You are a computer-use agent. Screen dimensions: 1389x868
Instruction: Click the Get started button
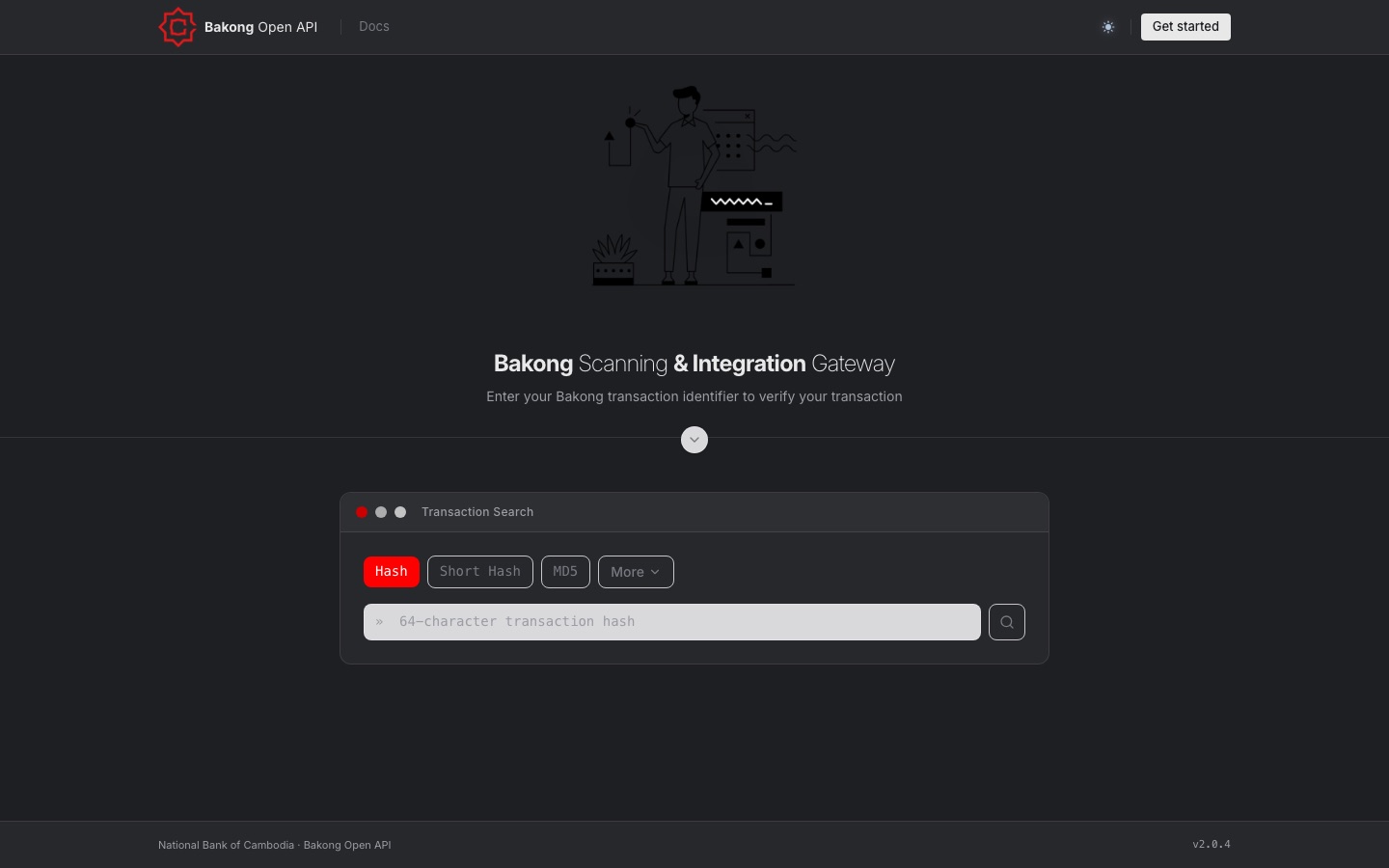pyautogui.click(x=1185, y=27)
